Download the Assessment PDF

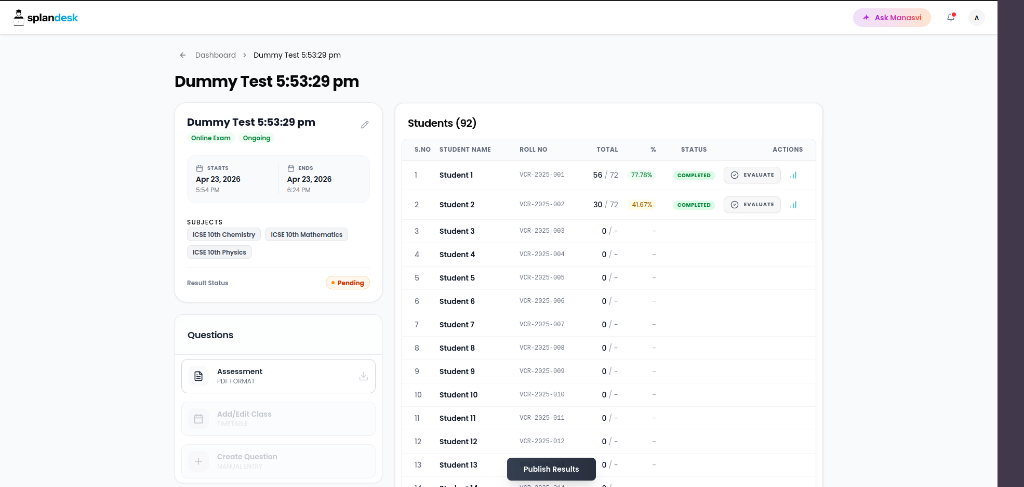click(364, 376)
